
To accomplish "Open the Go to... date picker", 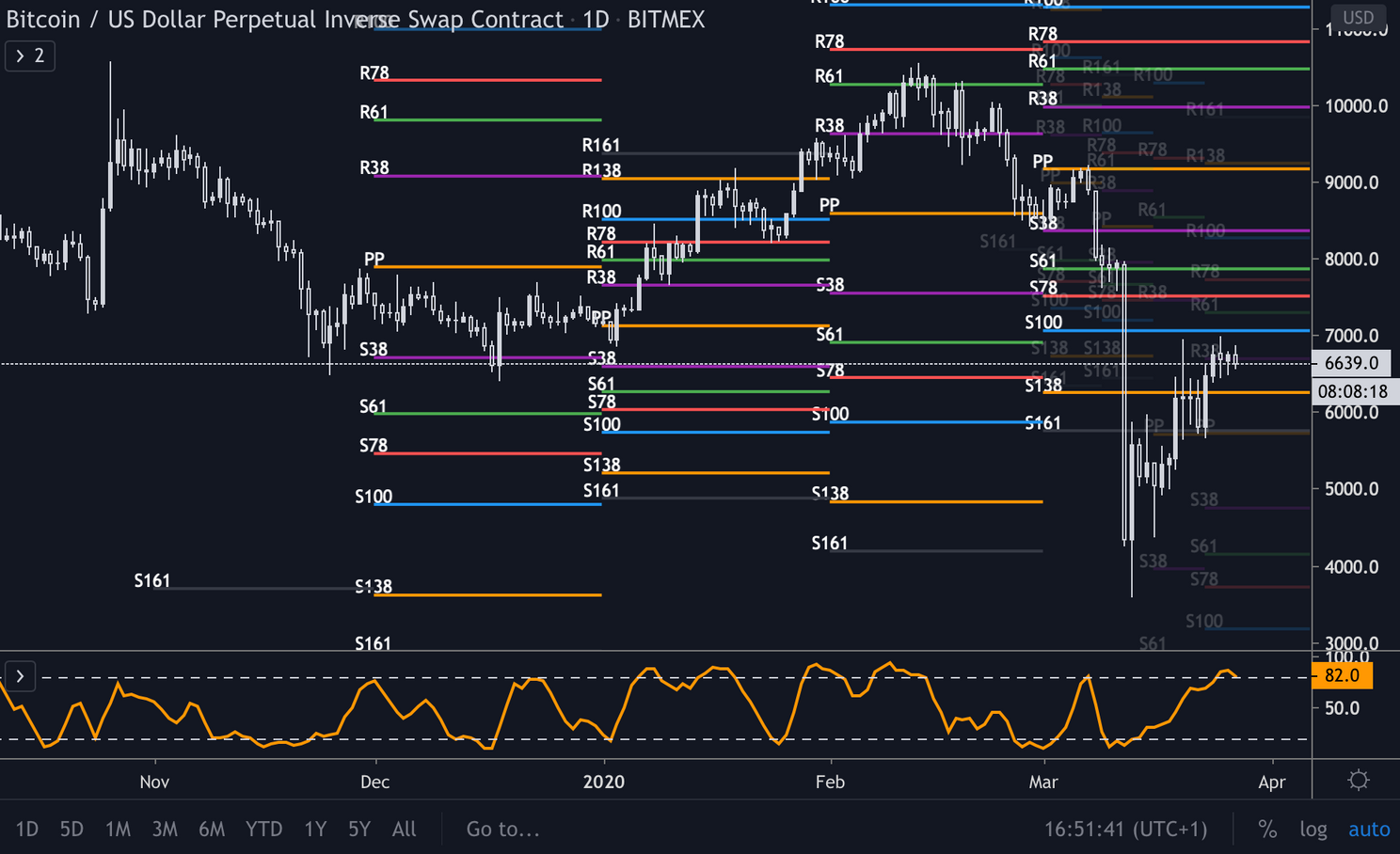I will [502, 829].
